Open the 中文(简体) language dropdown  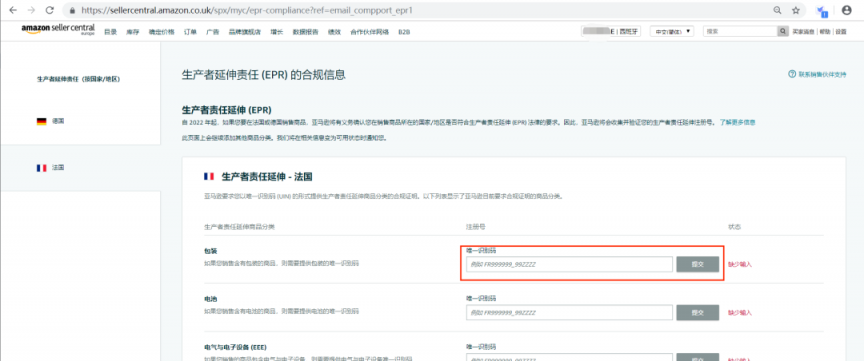(672, 31)
